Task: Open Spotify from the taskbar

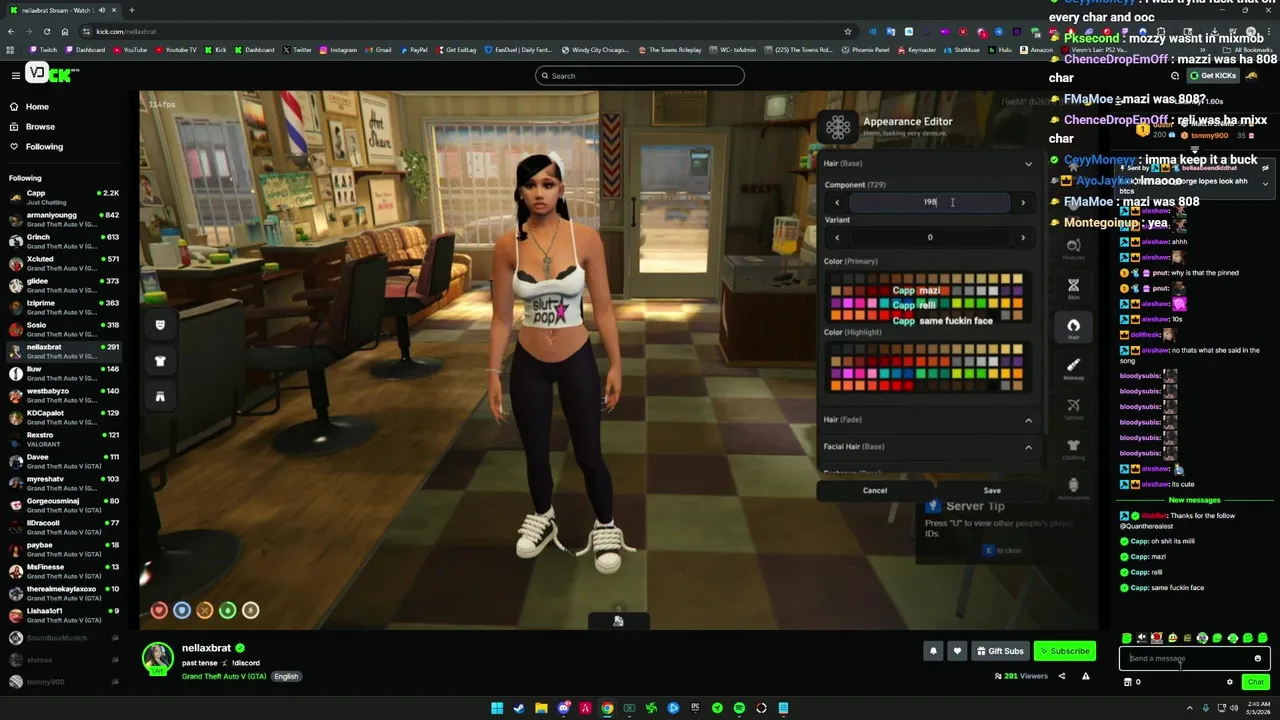Action: 739,708
